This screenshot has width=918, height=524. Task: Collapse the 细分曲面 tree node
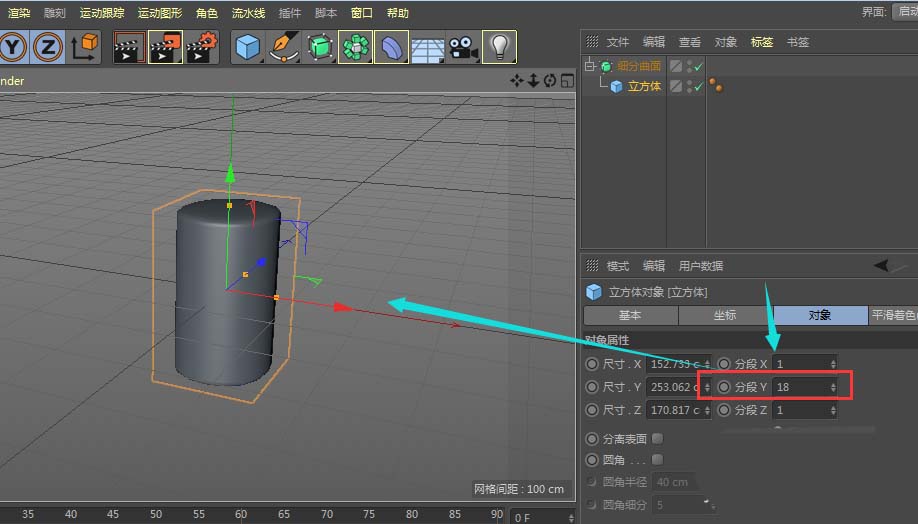(591, 67)
